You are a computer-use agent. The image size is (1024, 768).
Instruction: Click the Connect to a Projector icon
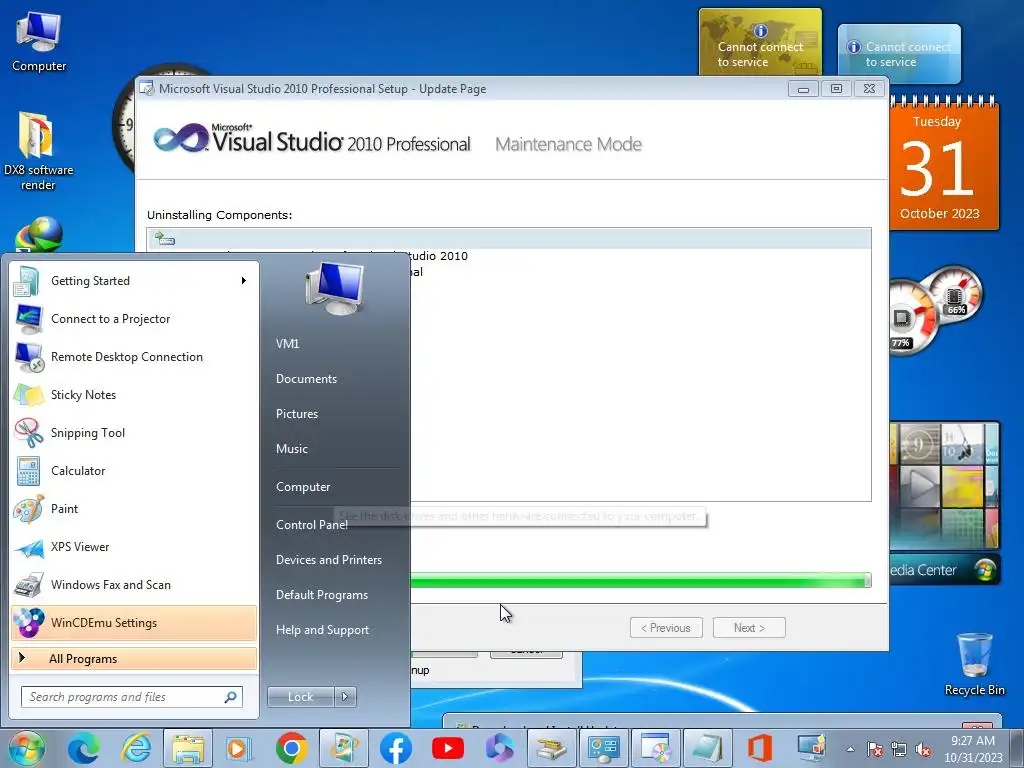(x=29, y=319)
